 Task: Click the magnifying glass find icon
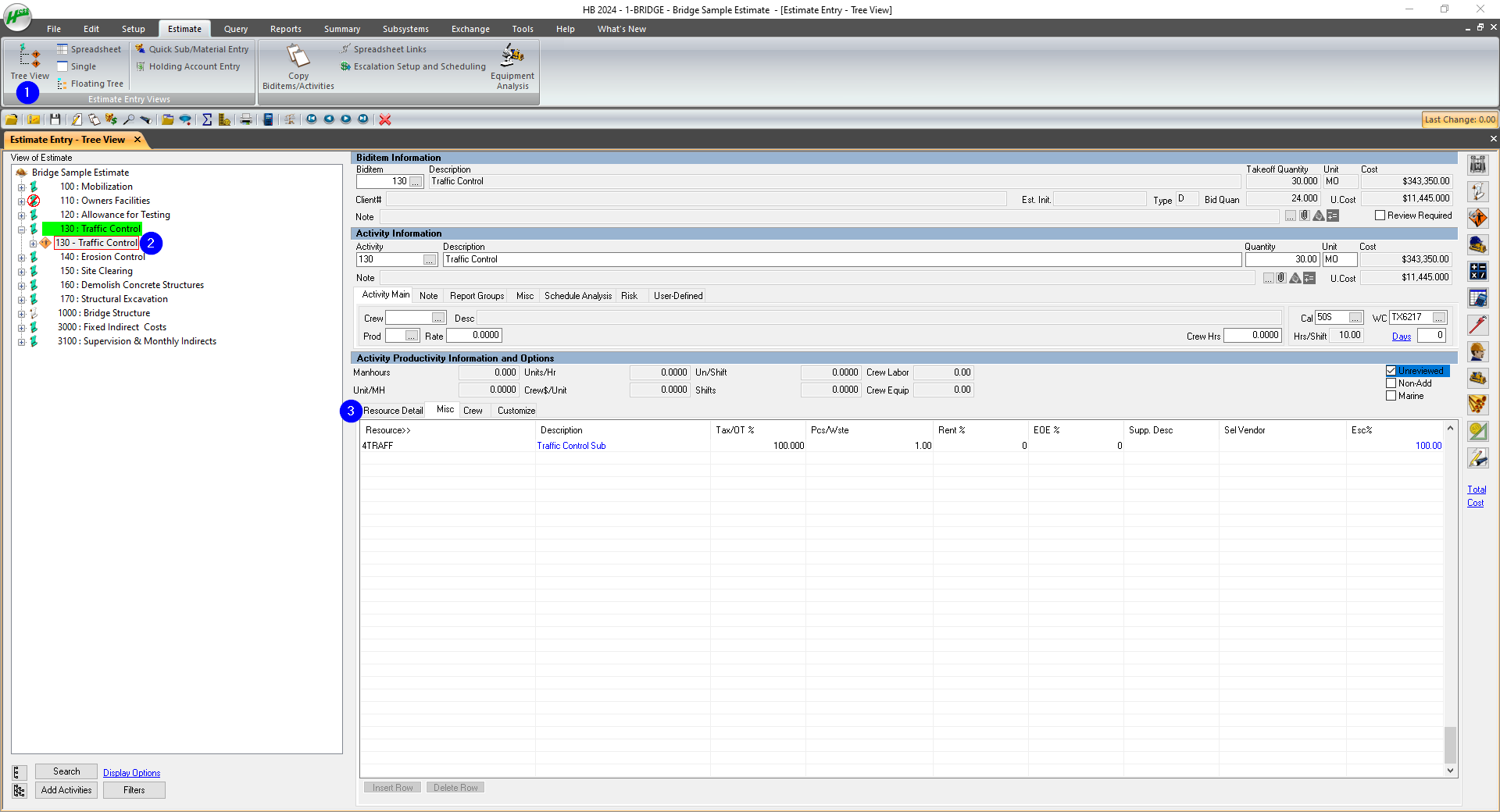click(x=128, y=119)
